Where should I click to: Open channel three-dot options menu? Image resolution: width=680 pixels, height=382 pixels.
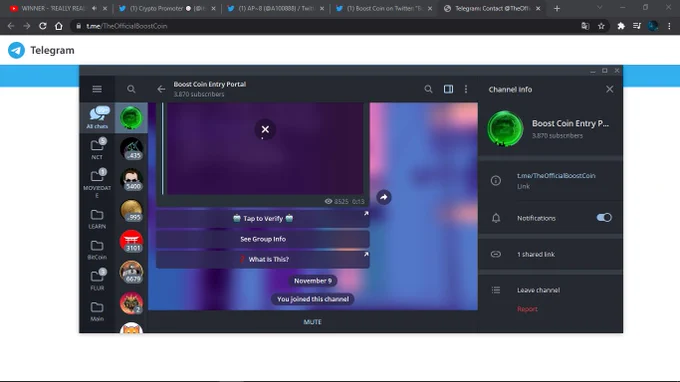466,89
